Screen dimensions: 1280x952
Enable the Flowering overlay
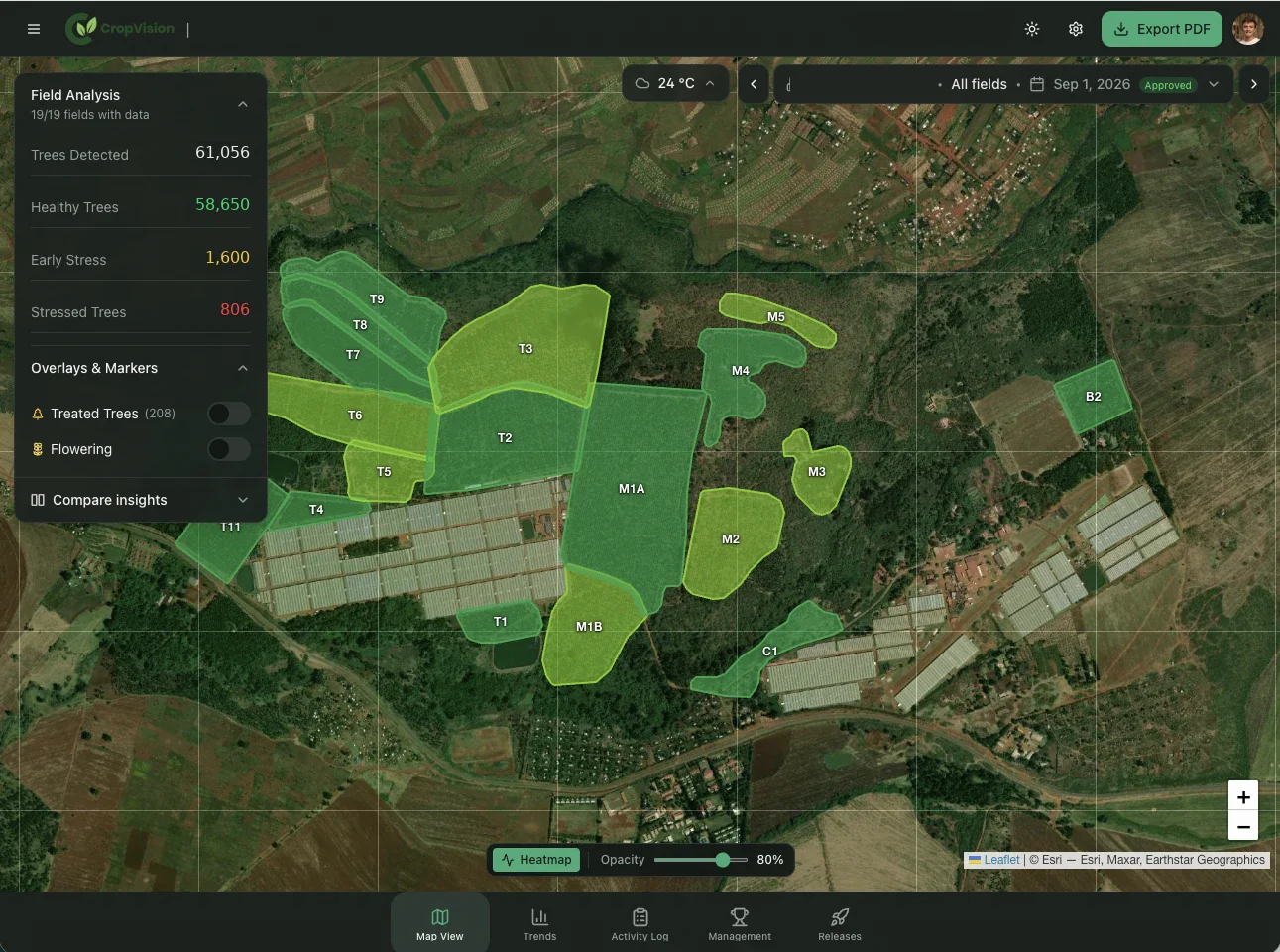click(x=229, y=449)
